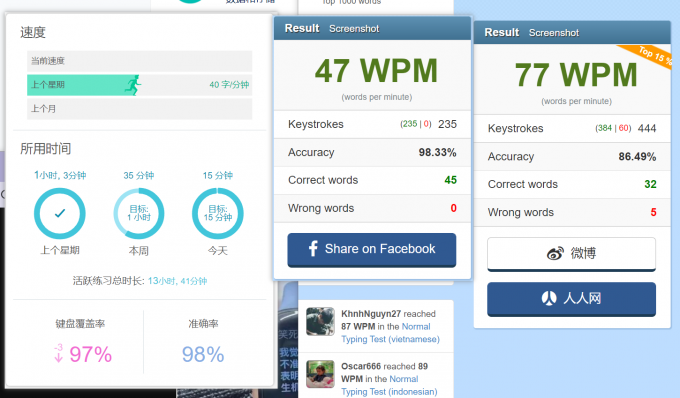Select the Result tab in 77 WPM panel
Screen dimensions: 680x398
(502, 33)
